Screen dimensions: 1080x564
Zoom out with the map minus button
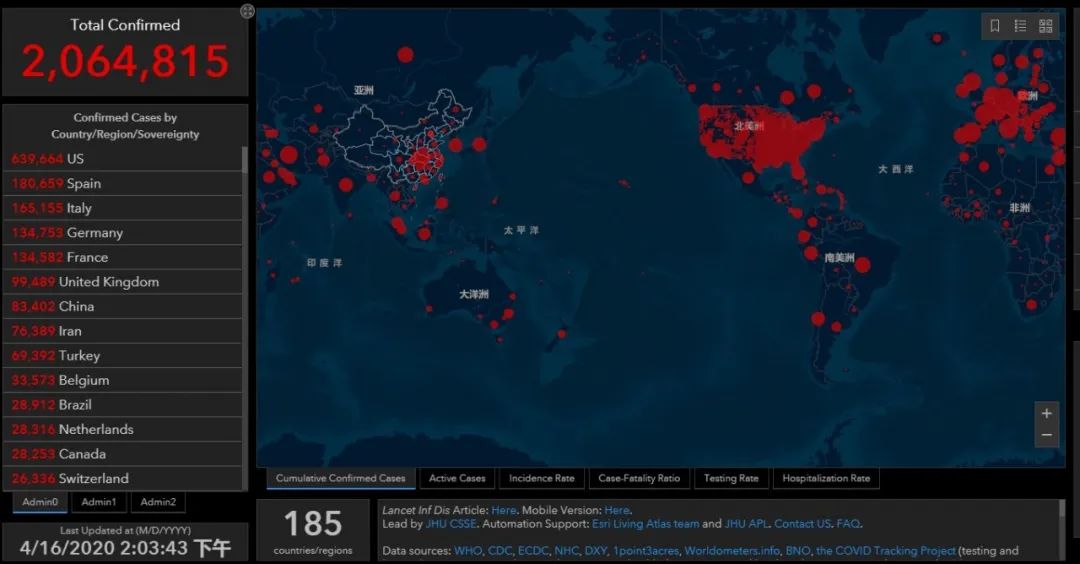tap(1046, 435)
